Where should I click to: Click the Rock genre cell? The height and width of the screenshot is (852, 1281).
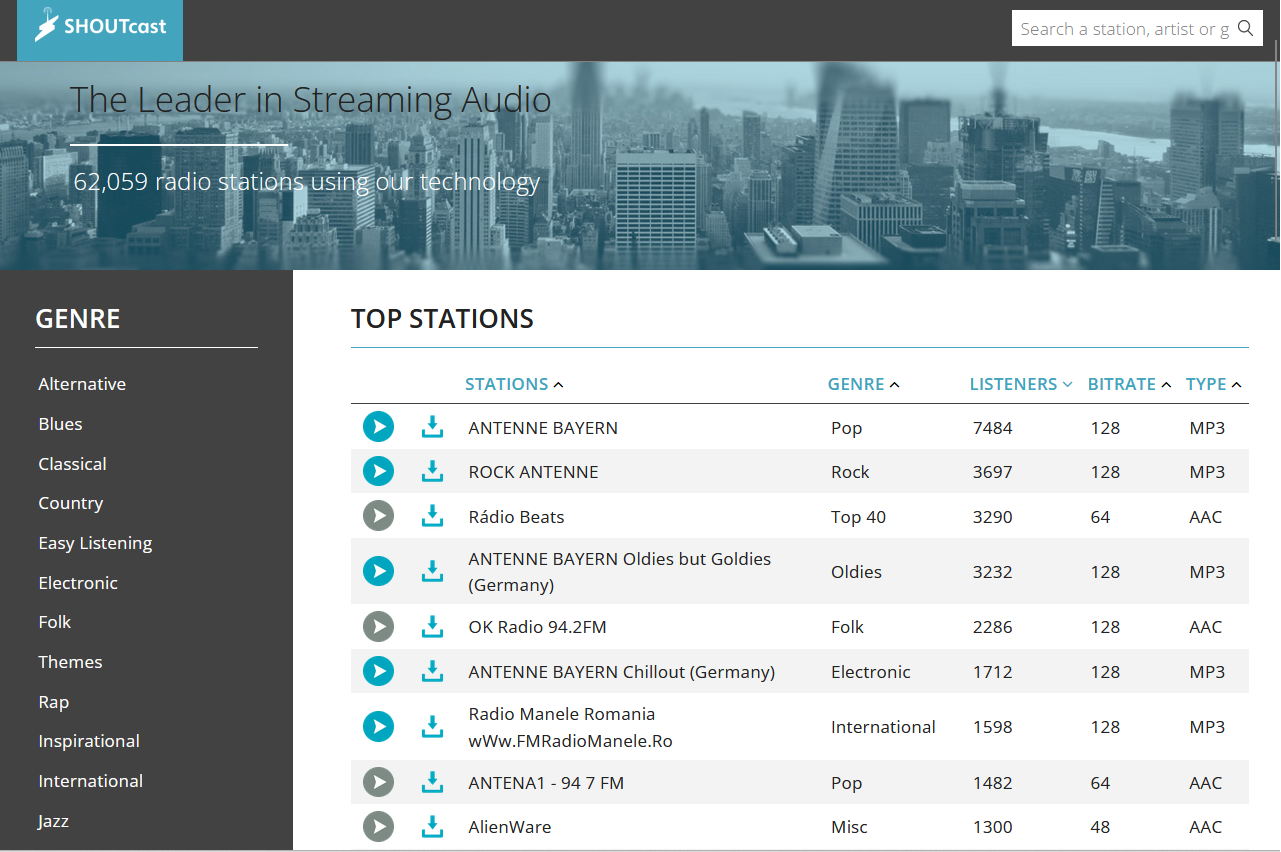pyautogui.click(x=850, y=472)
